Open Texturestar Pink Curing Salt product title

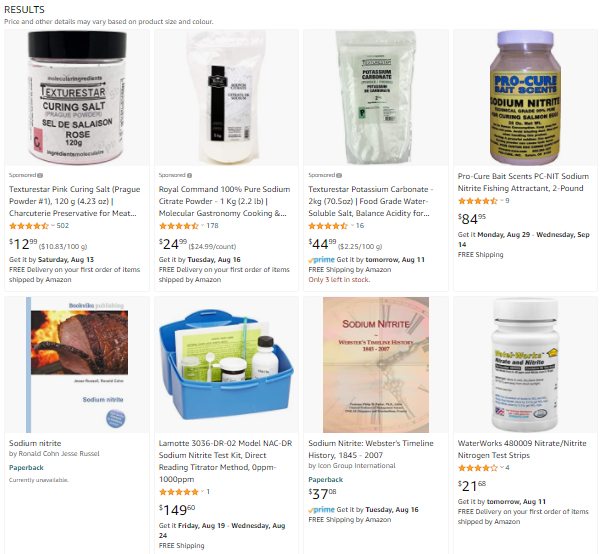point(74,201)
